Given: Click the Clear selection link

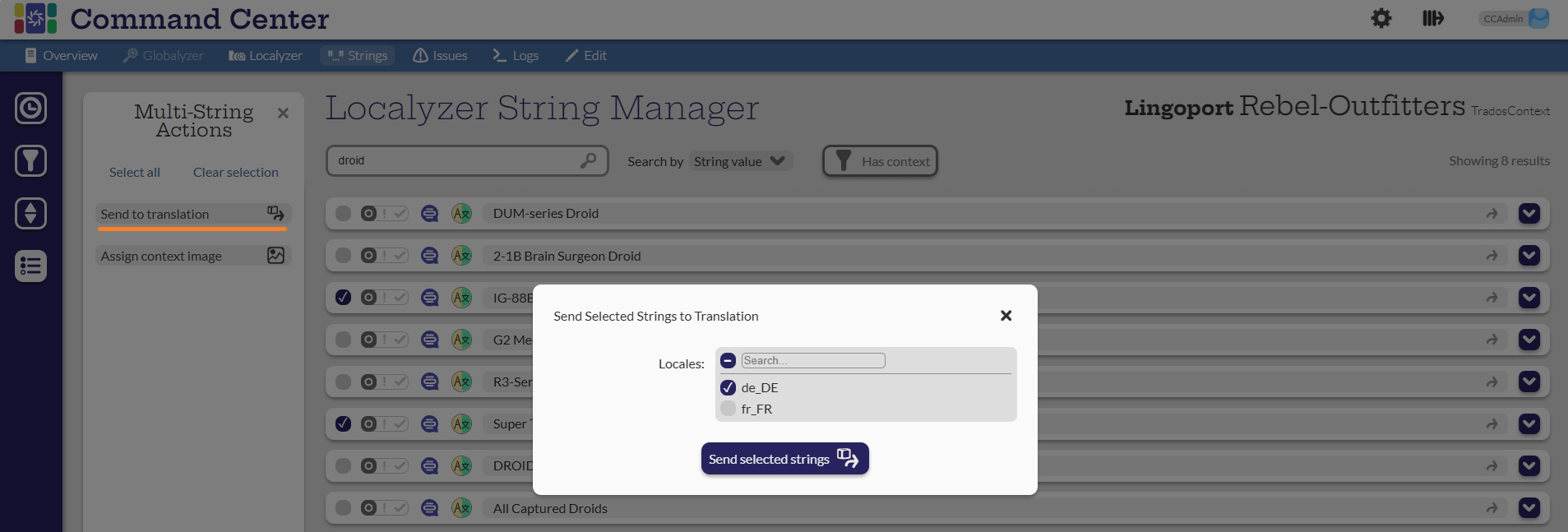Looking at the screenshot, I should point(235,173).
